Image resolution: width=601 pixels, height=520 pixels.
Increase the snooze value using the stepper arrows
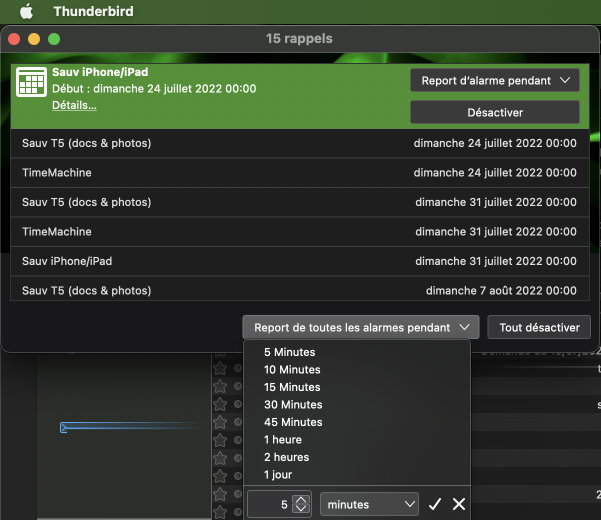coord(300,500)
